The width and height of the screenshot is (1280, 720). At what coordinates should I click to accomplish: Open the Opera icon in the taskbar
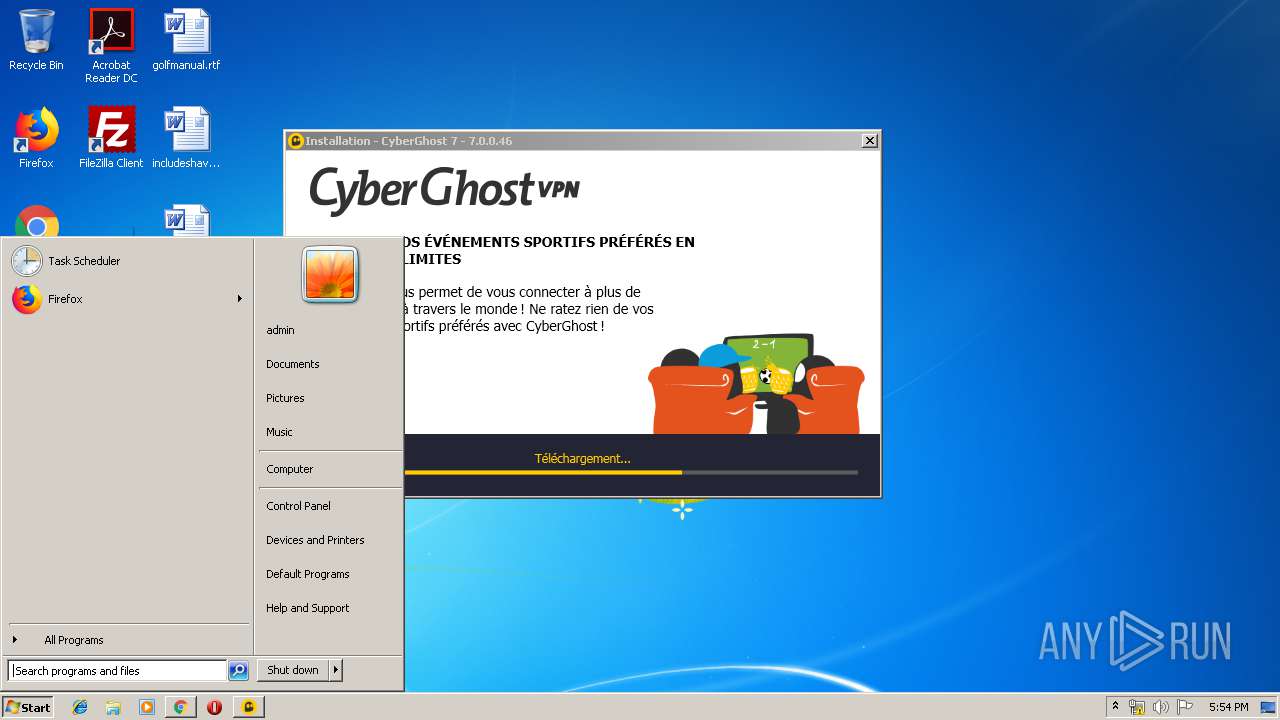point(214,707)
